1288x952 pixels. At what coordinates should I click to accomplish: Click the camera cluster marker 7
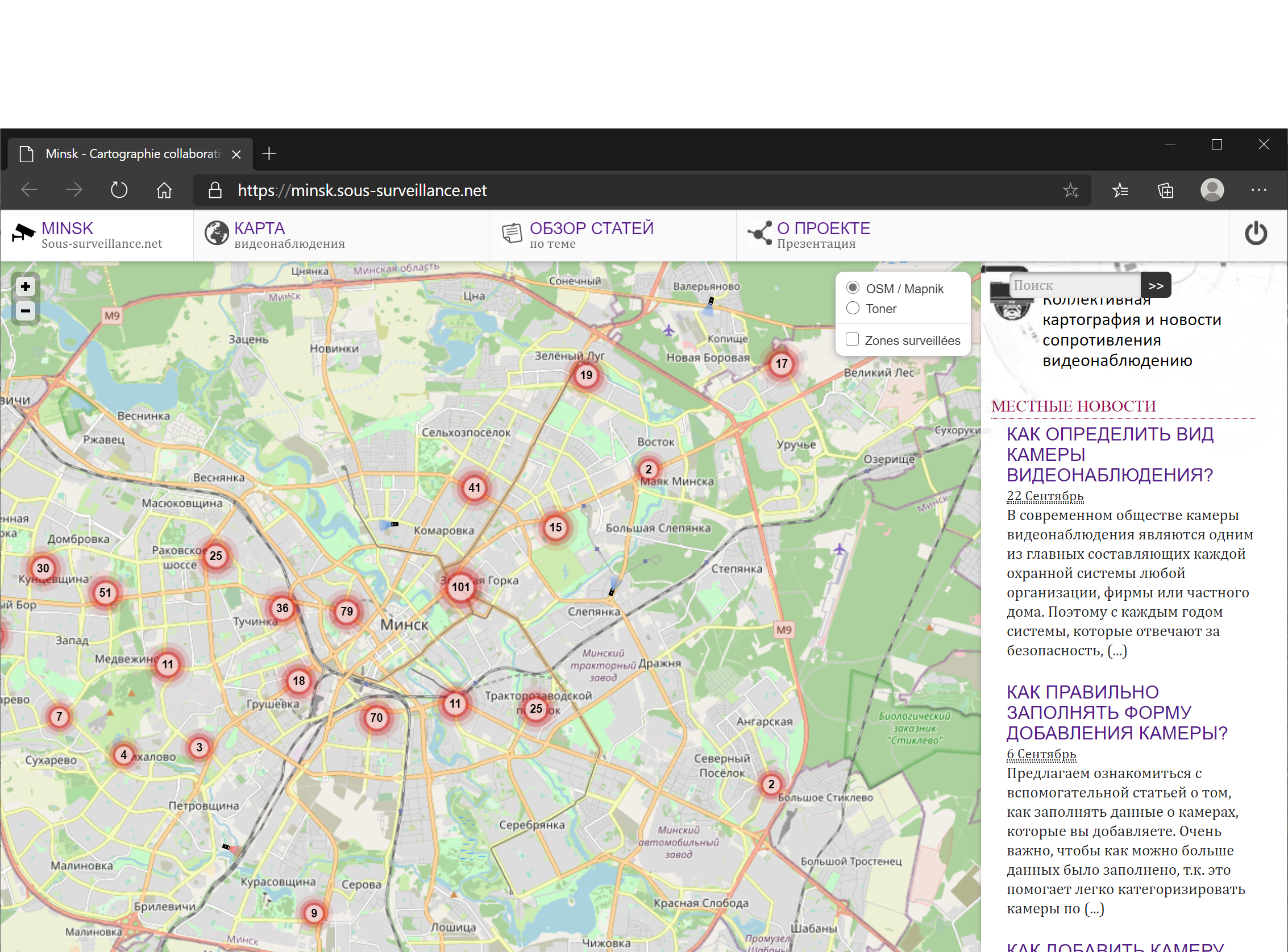(59, 717)
